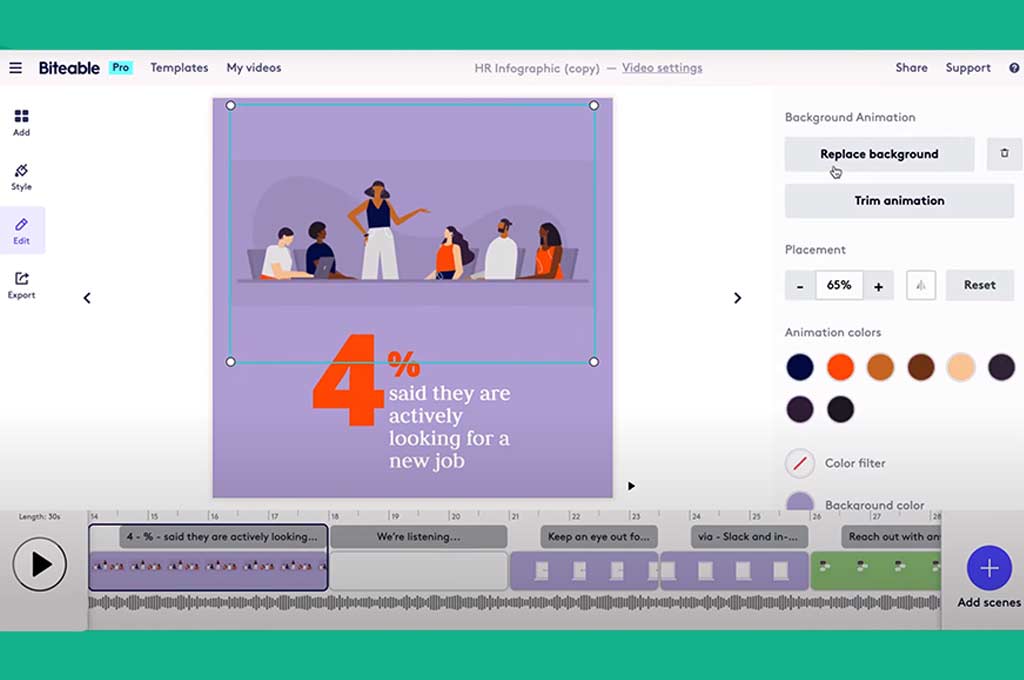Open the Background color swatch
Image resolution: width=1024 pixels, height=680 pixels.
(800, 502)
